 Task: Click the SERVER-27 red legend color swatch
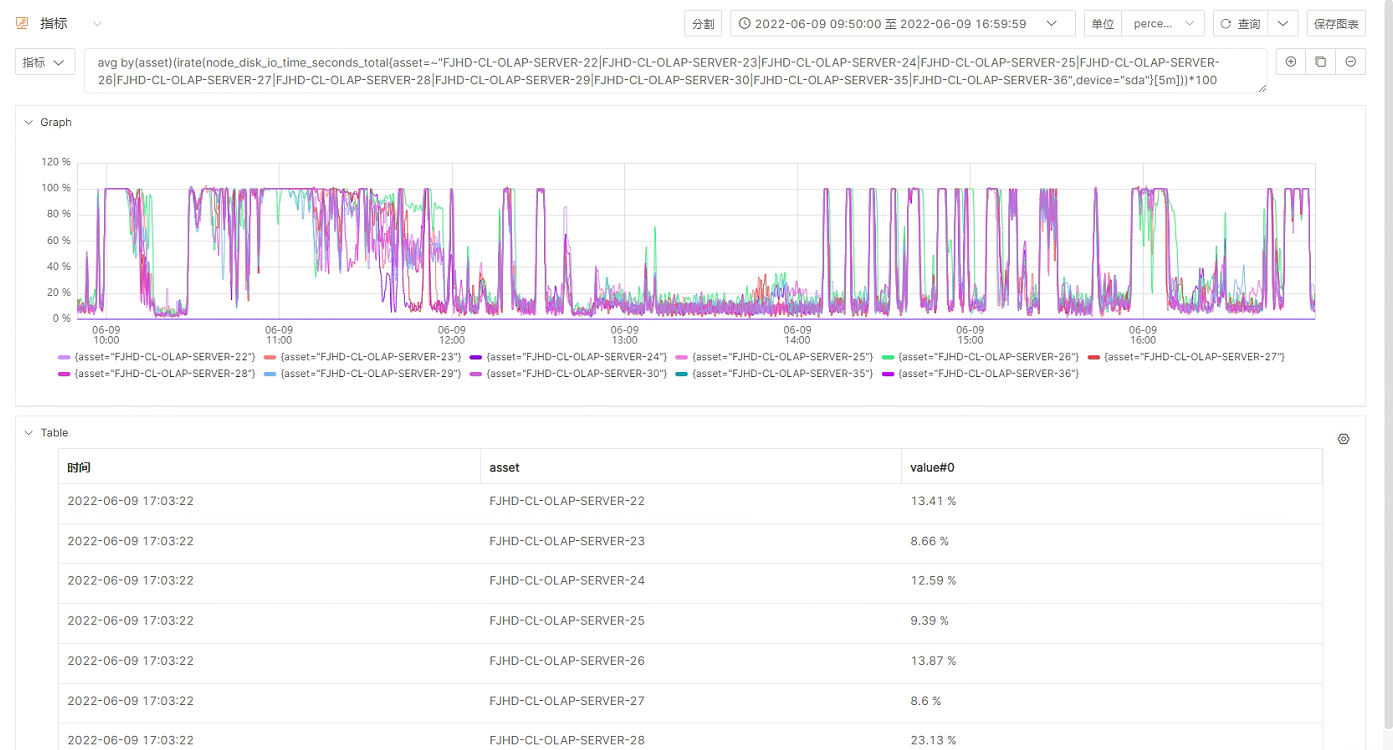coord(1093,357)
